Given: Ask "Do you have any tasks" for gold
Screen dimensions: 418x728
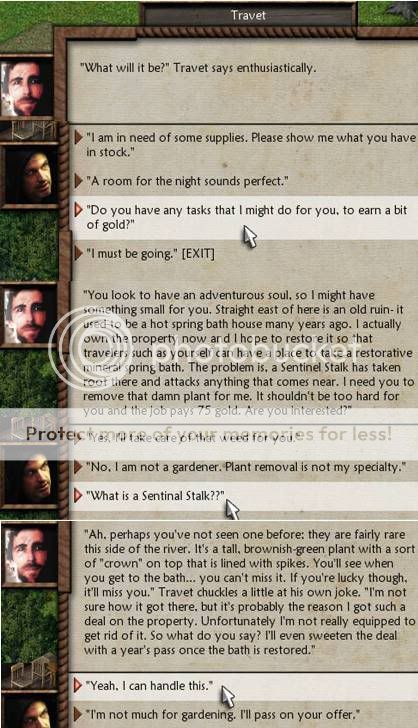Looking at the screenshot, I should [247, 217].
